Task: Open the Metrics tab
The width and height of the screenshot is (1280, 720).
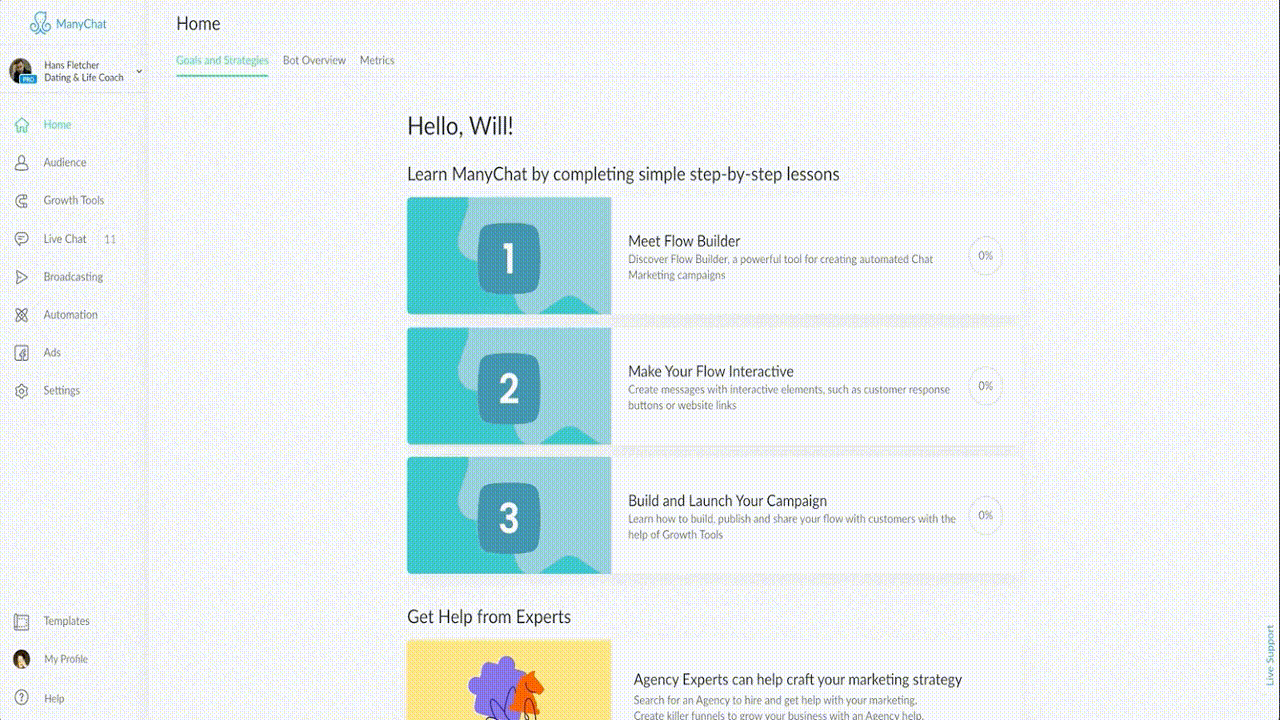Action: tap(377, 60)
